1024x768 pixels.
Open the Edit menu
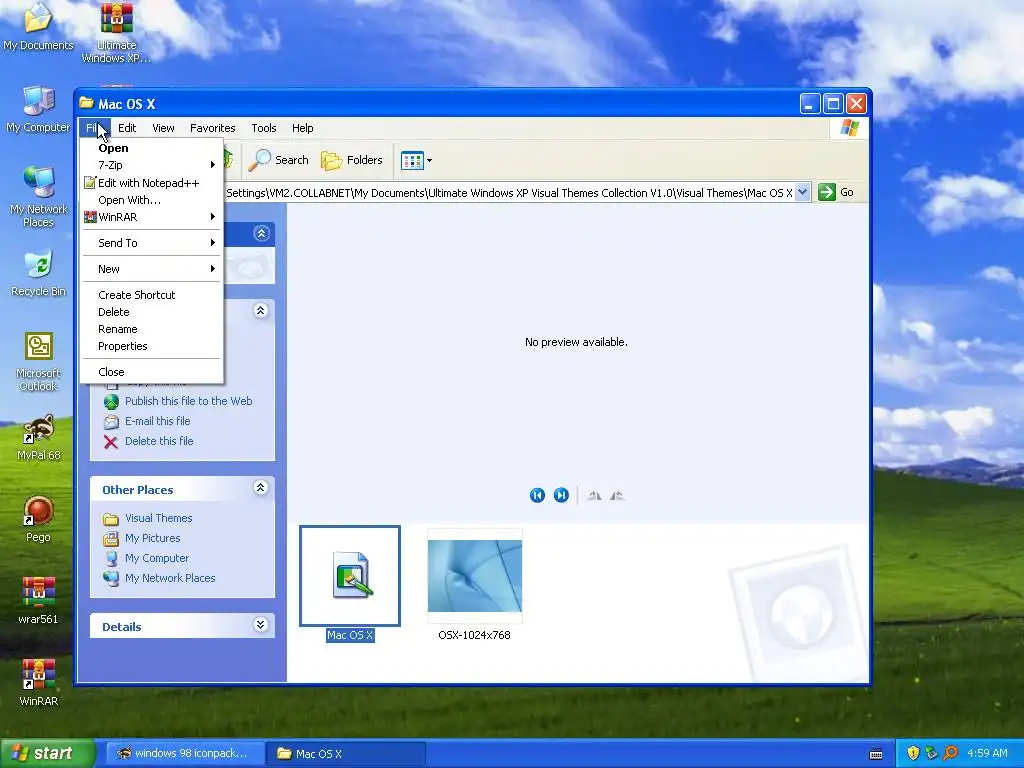(x=127, y=128)
